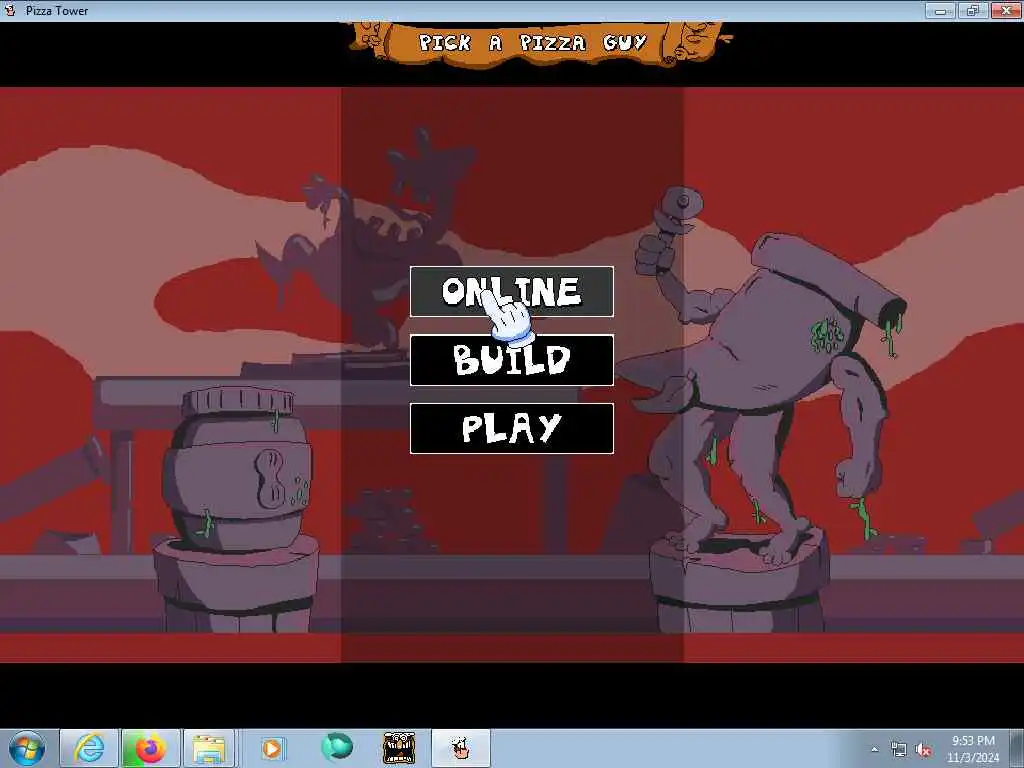Click the green round taskbar app icon

point(336,747)
